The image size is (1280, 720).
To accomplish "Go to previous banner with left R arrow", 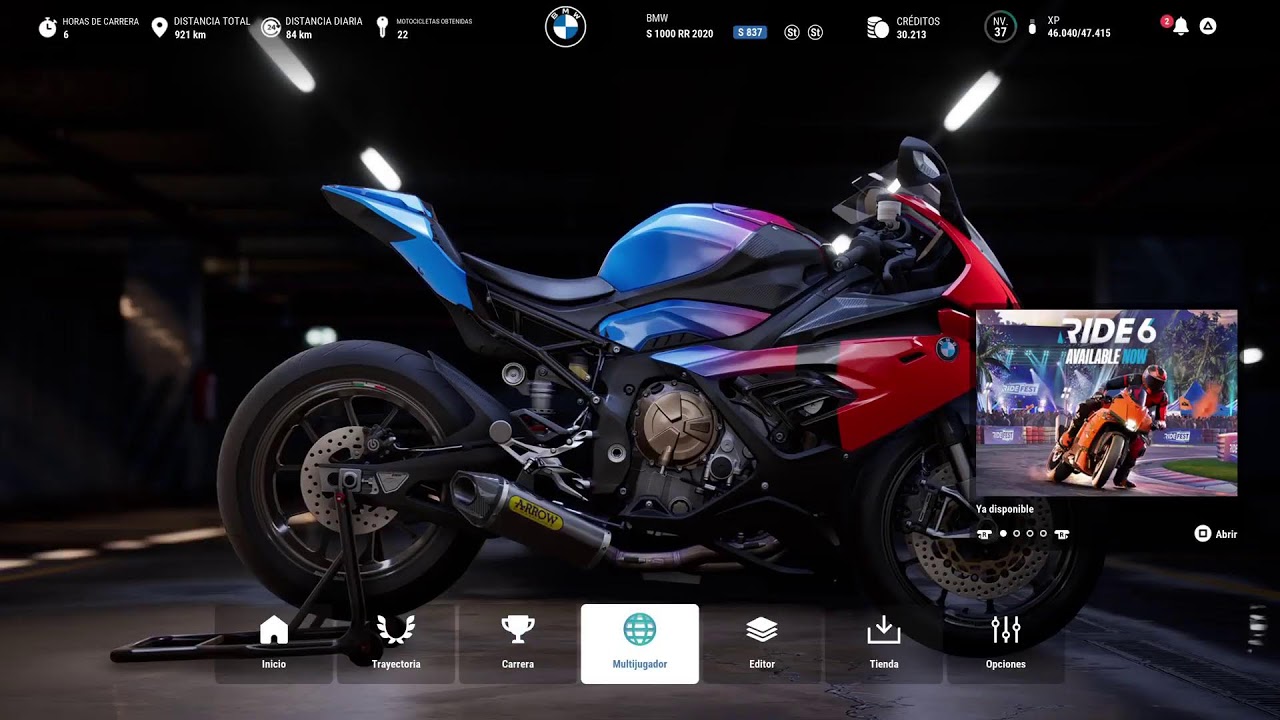I will pyautogui.click(x=985, y=534).
